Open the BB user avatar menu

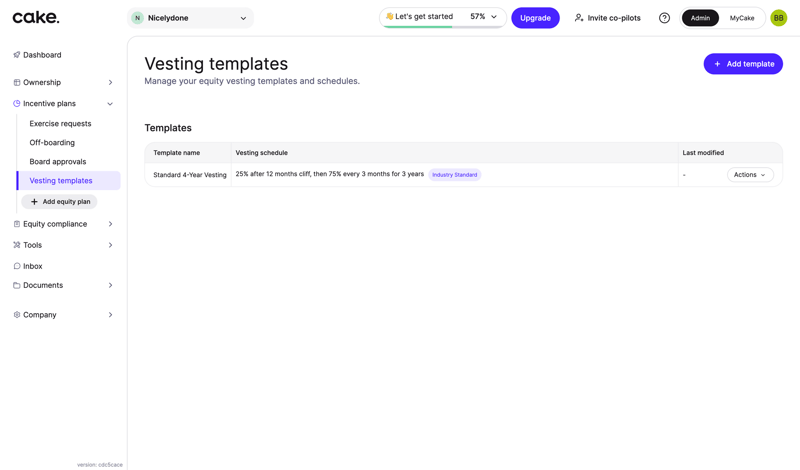(778, 18)
